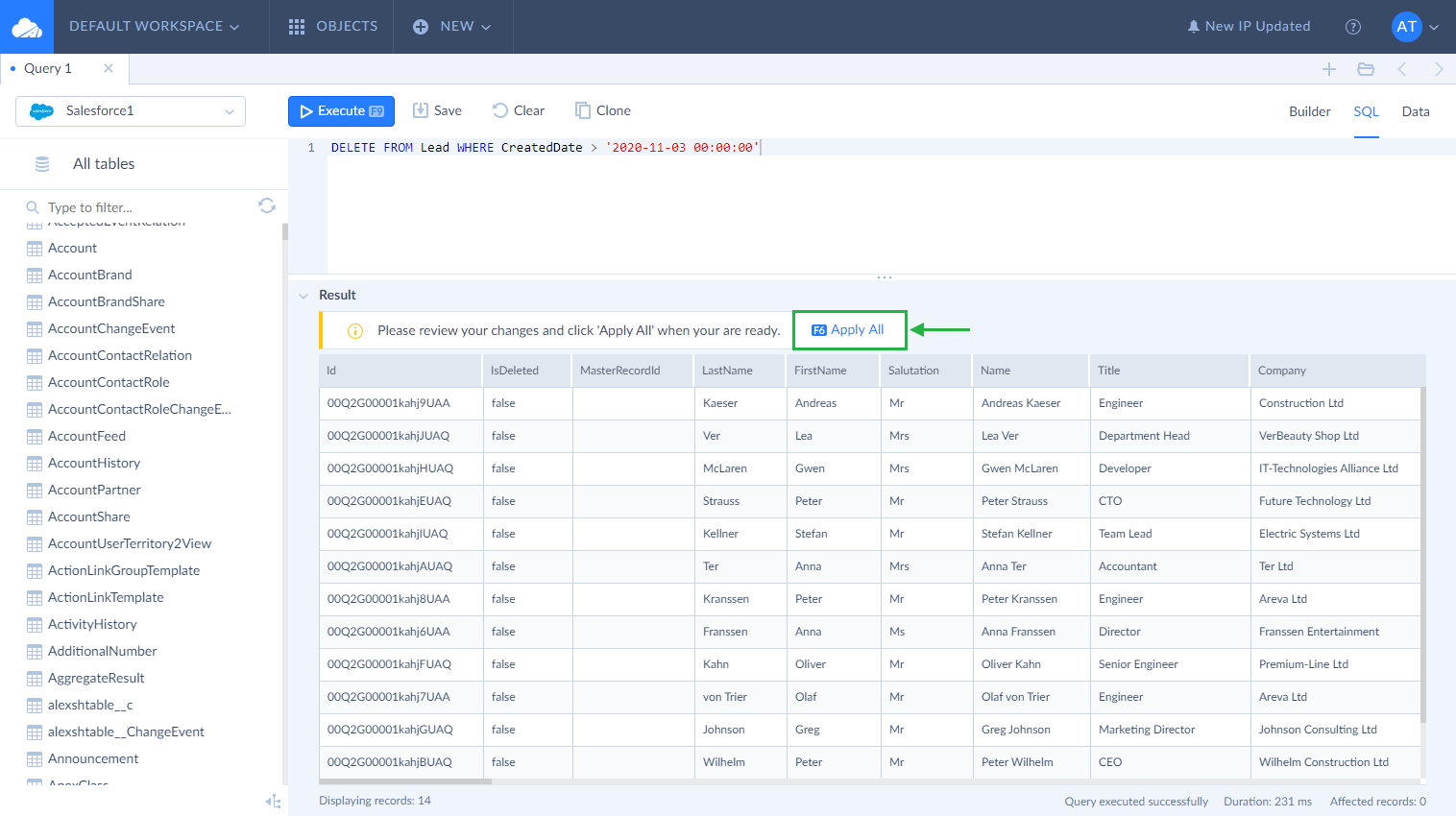This screenshot has height=816, width=1456.
Task: Expand the NEW menu
Action: [x=452, y=26]
